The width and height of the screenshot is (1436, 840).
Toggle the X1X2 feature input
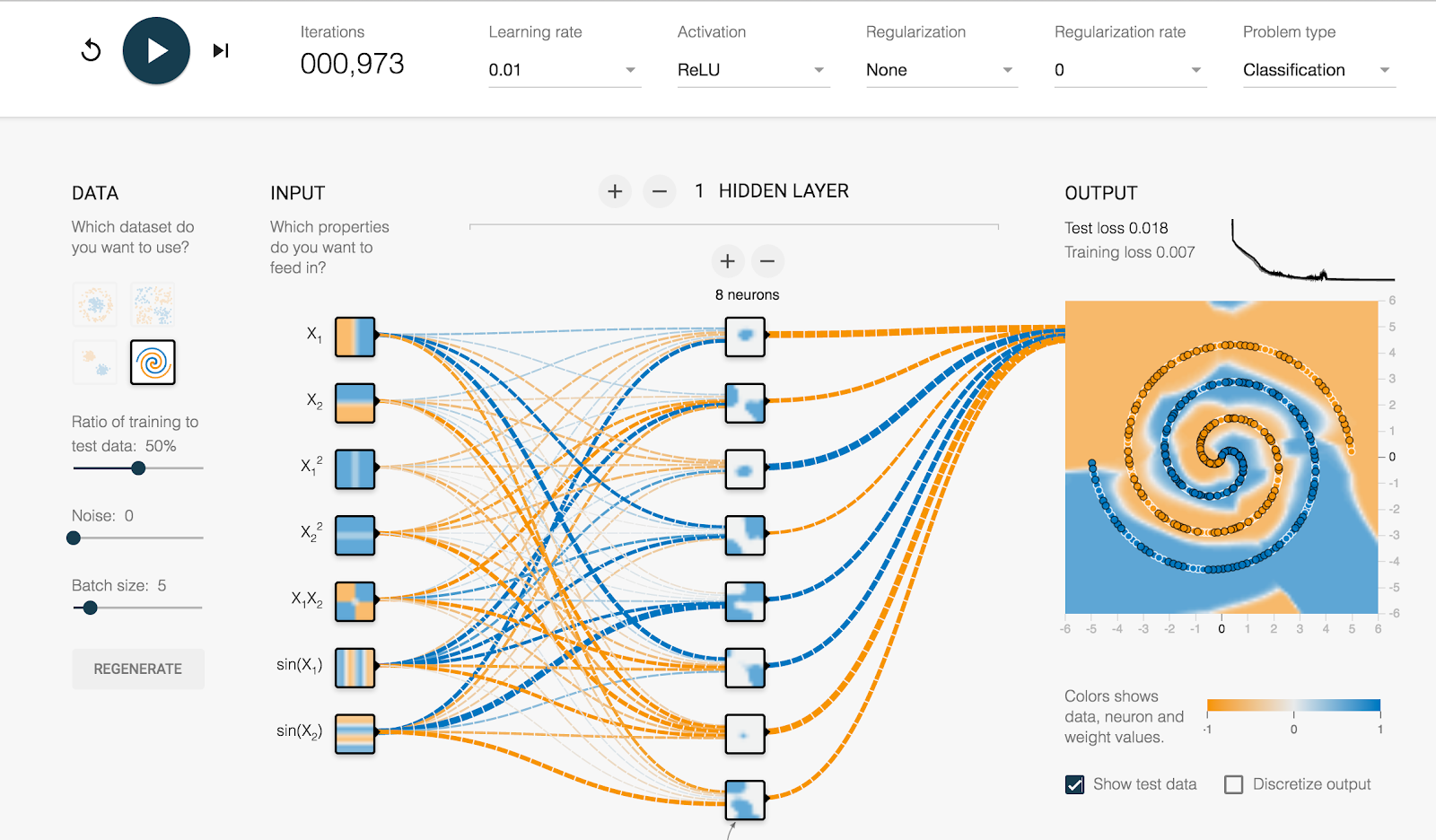pyautogui.click(x=355, y=601)
